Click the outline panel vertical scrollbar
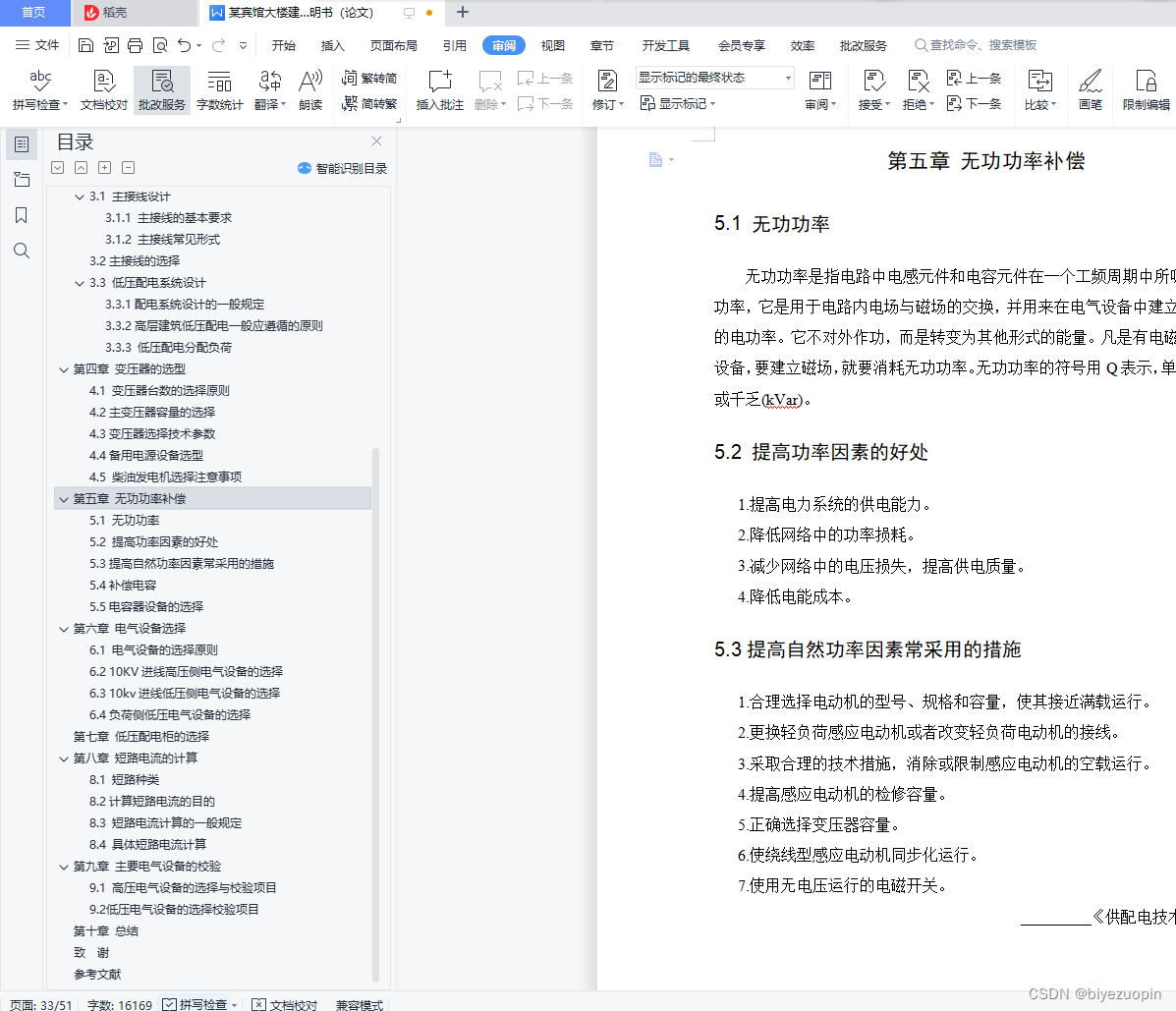This screenshot has height=1011, width=1176. click(x=375, y=713)
